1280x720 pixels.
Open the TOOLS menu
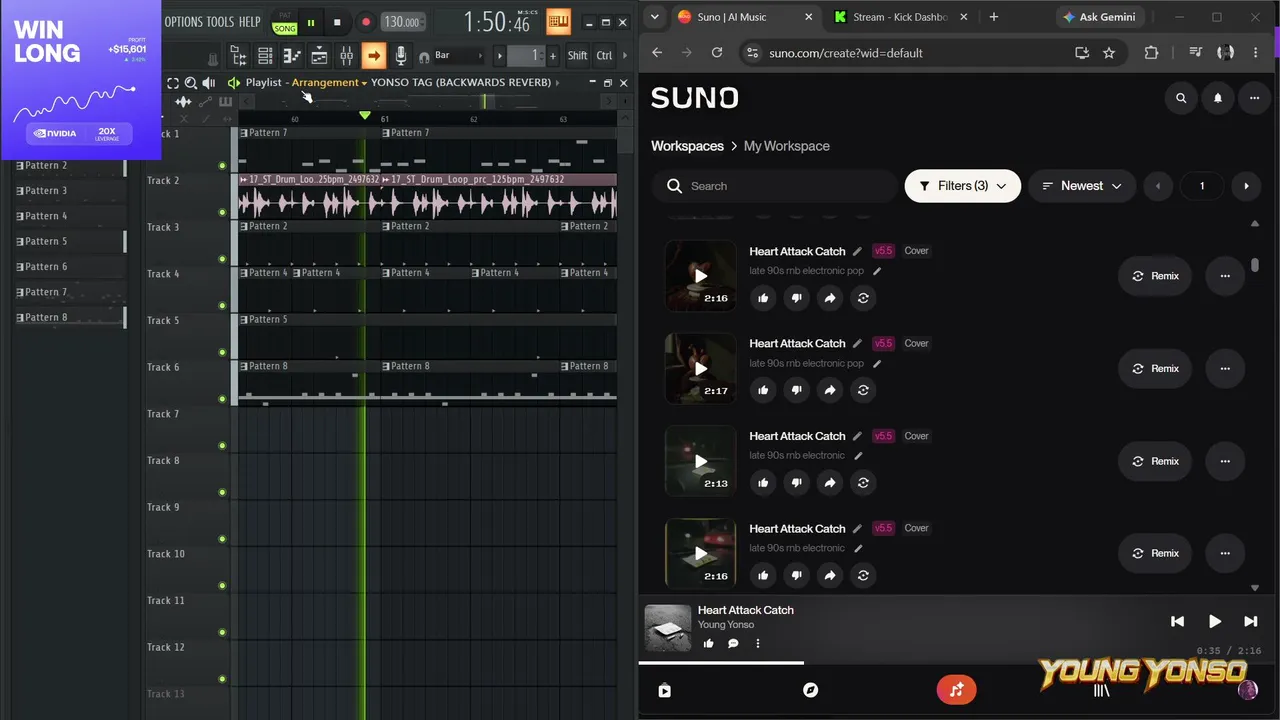click(220, 22)
